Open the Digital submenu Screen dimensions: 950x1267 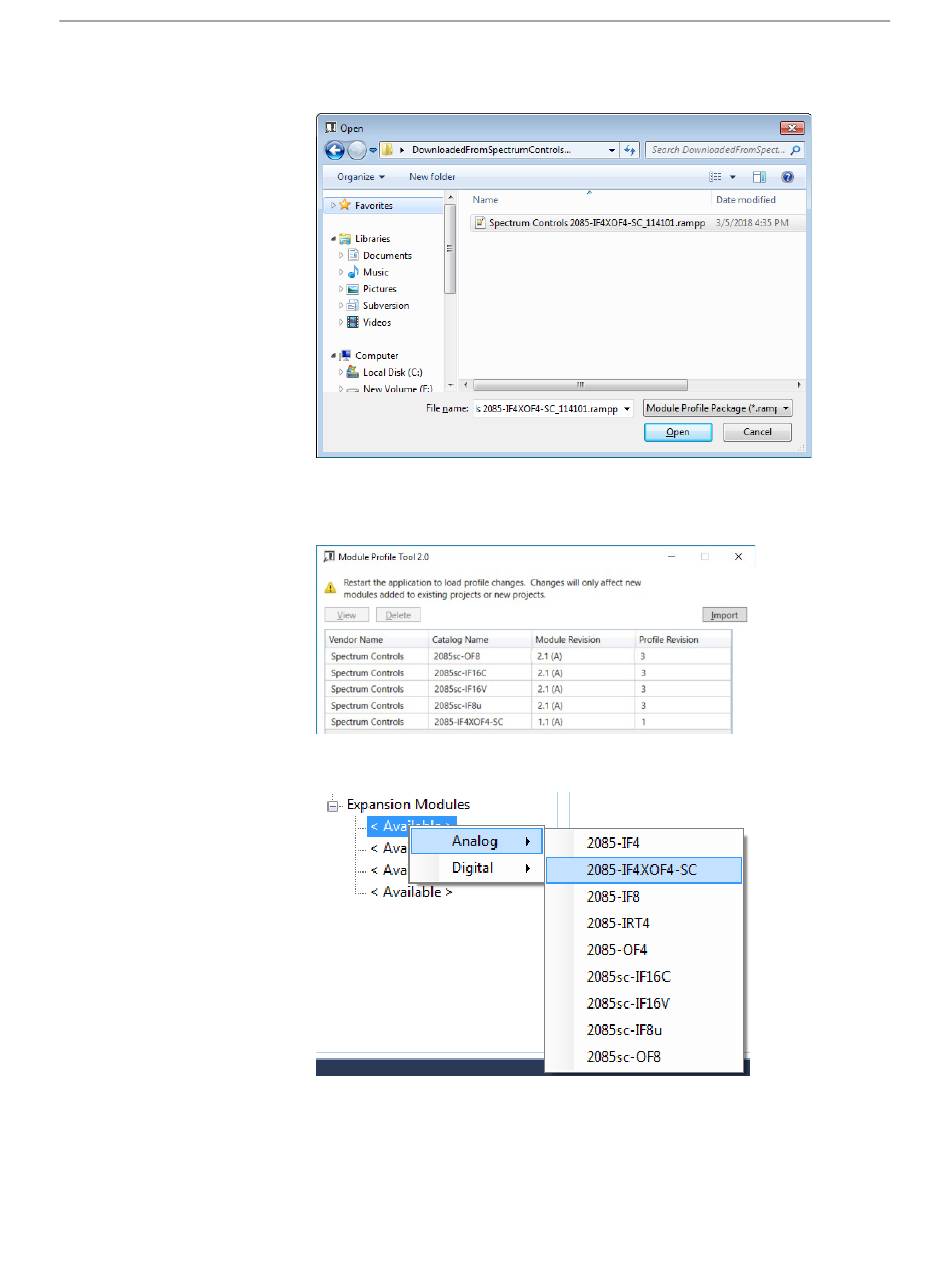476,868
